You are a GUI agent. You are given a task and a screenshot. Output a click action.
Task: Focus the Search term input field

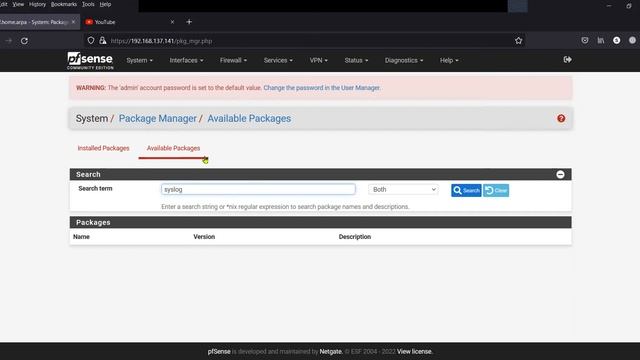[258, 189]
